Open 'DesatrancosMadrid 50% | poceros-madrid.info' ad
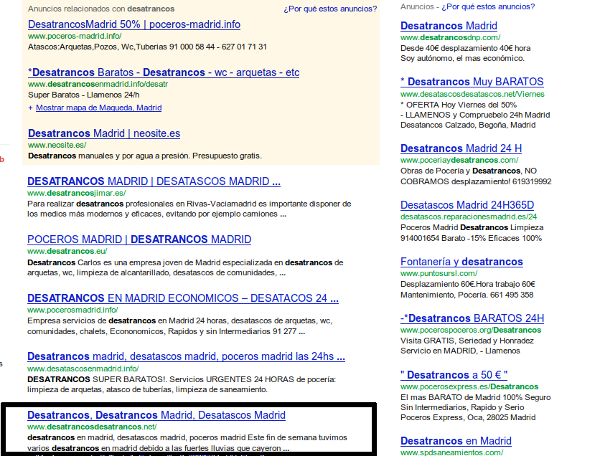Image resolution: width=600 pixels, height=456 pixels. point(134,24)
